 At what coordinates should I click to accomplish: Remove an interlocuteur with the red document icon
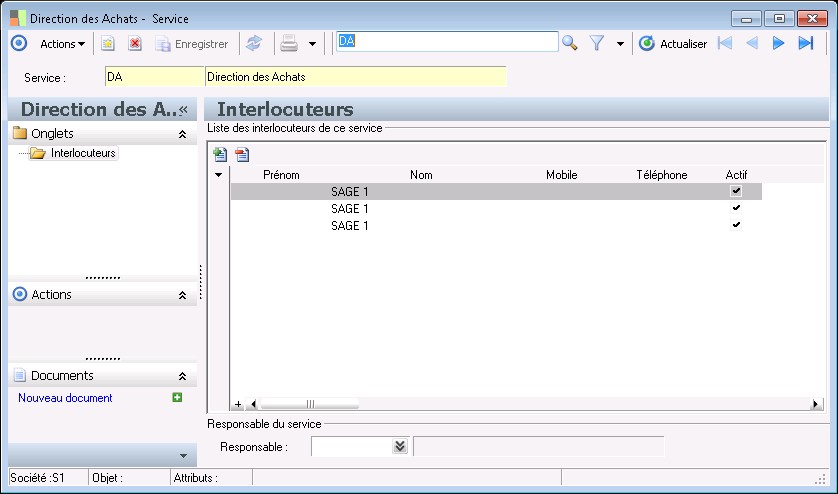(242, 155)
